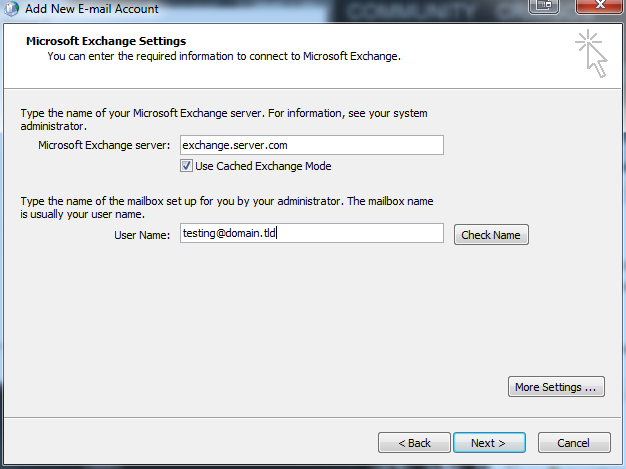Image resolution: width=626 pixels, height=469 pixels.
Task: Click the 'Use Cached Exchange Mode' label text
Action: click(x=263, y=166)
